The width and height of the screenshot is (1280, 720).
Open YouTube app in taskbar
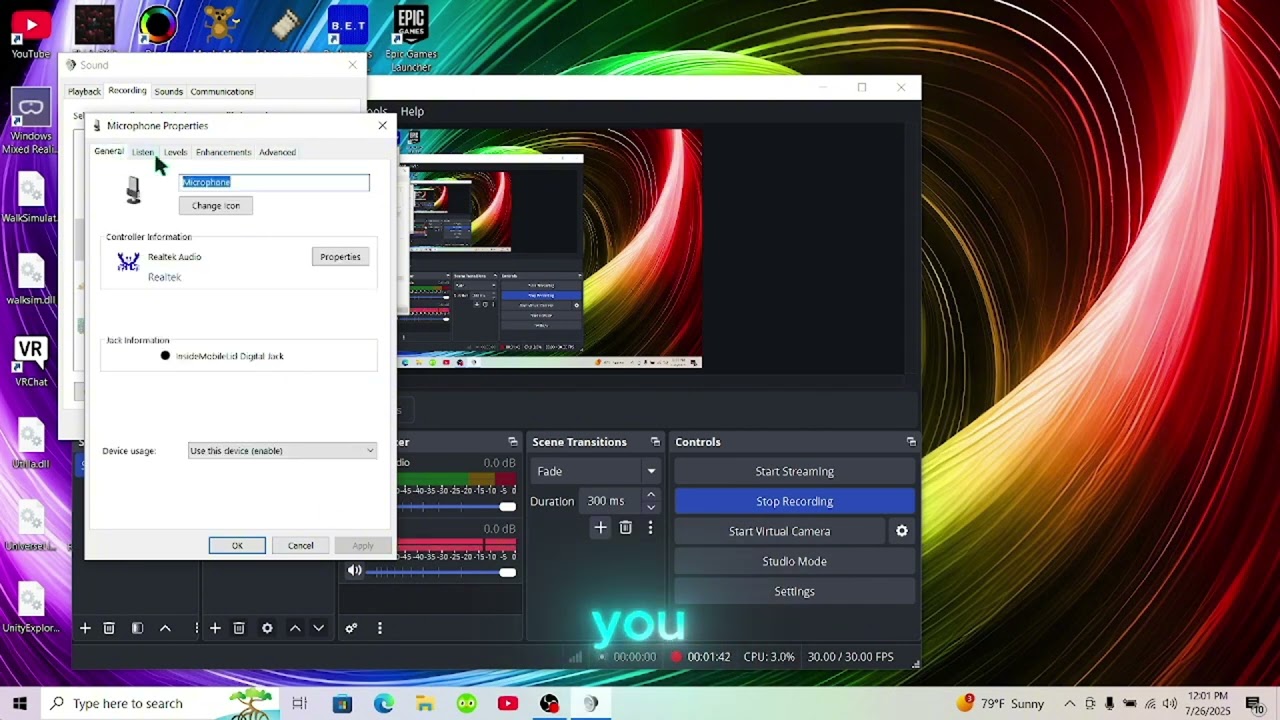click(508, 703)
